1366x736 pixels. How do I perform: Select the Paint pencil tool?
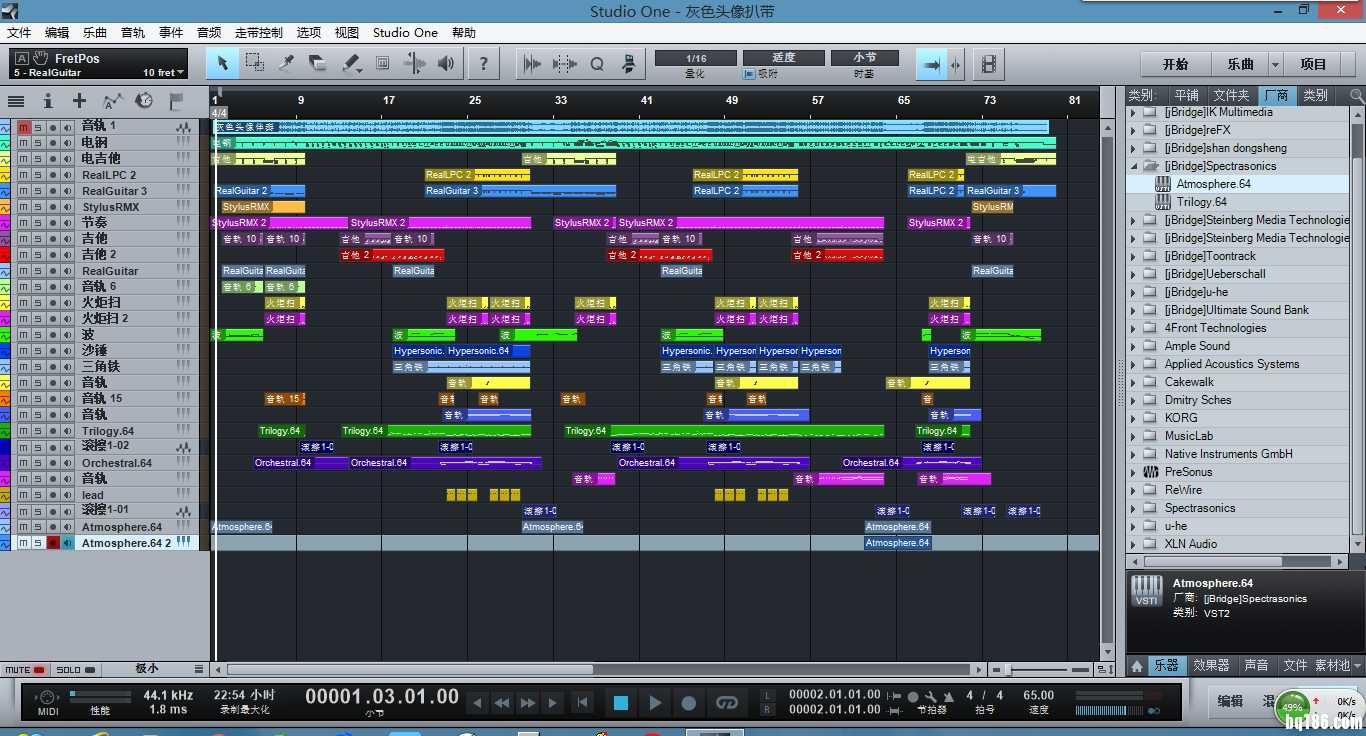pos(350,64)
